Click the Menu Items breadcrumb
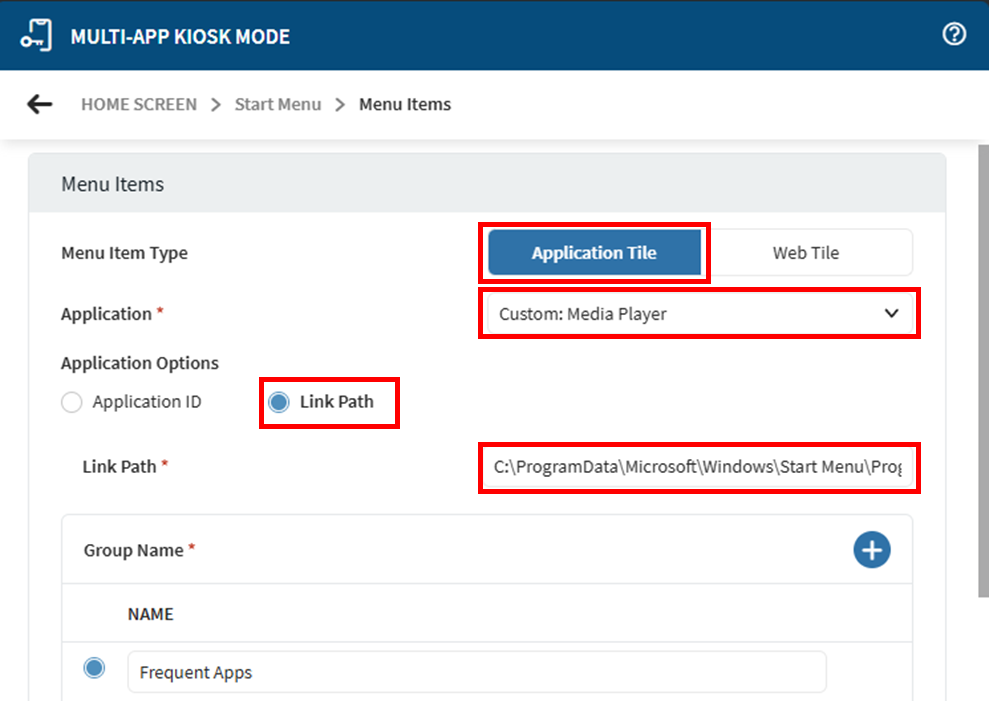The width and height of the screenshot is (989, 701). click(x=405, y=104)
